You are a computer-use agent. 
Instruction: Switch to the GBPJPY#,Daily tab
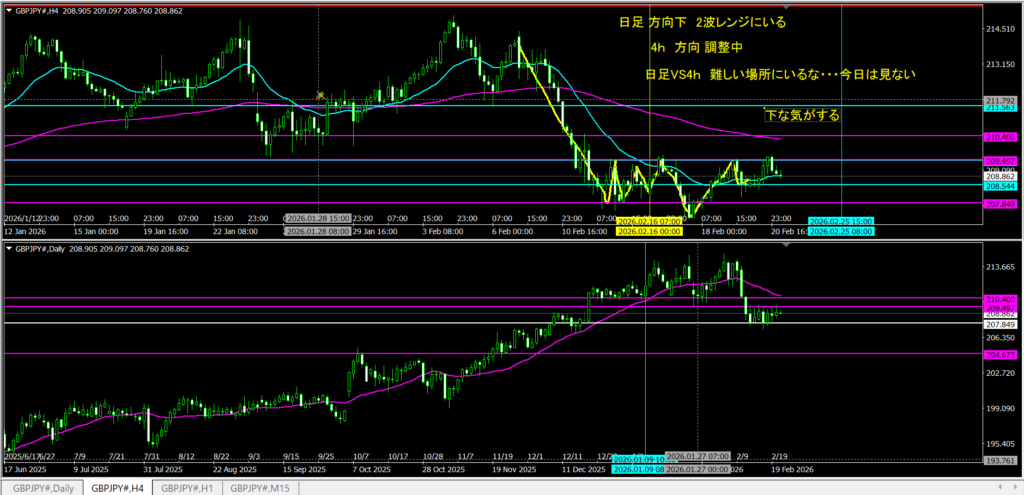point(39,488)
